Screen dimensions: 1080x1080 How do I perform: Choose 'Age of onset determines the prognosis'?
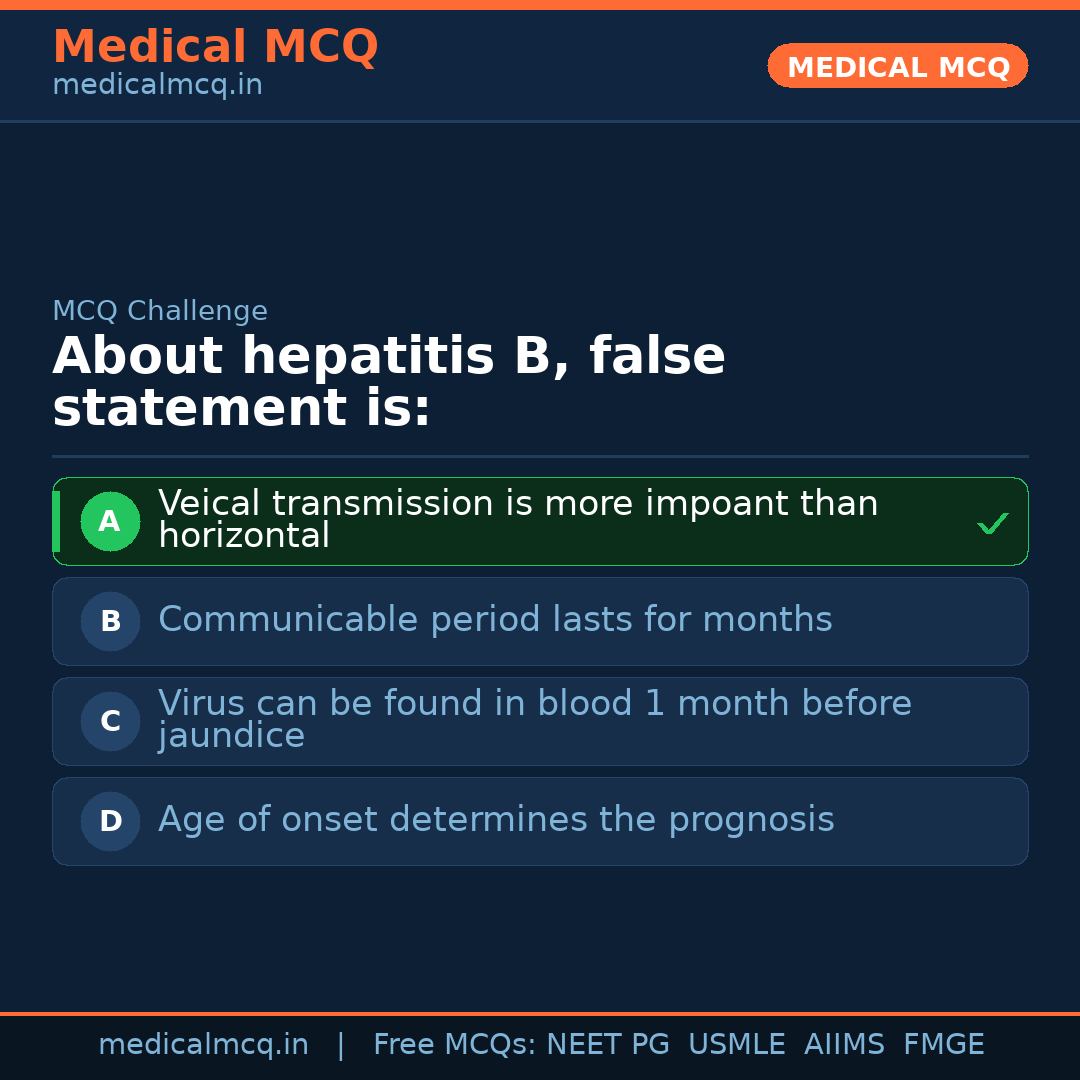pos(496,820)
